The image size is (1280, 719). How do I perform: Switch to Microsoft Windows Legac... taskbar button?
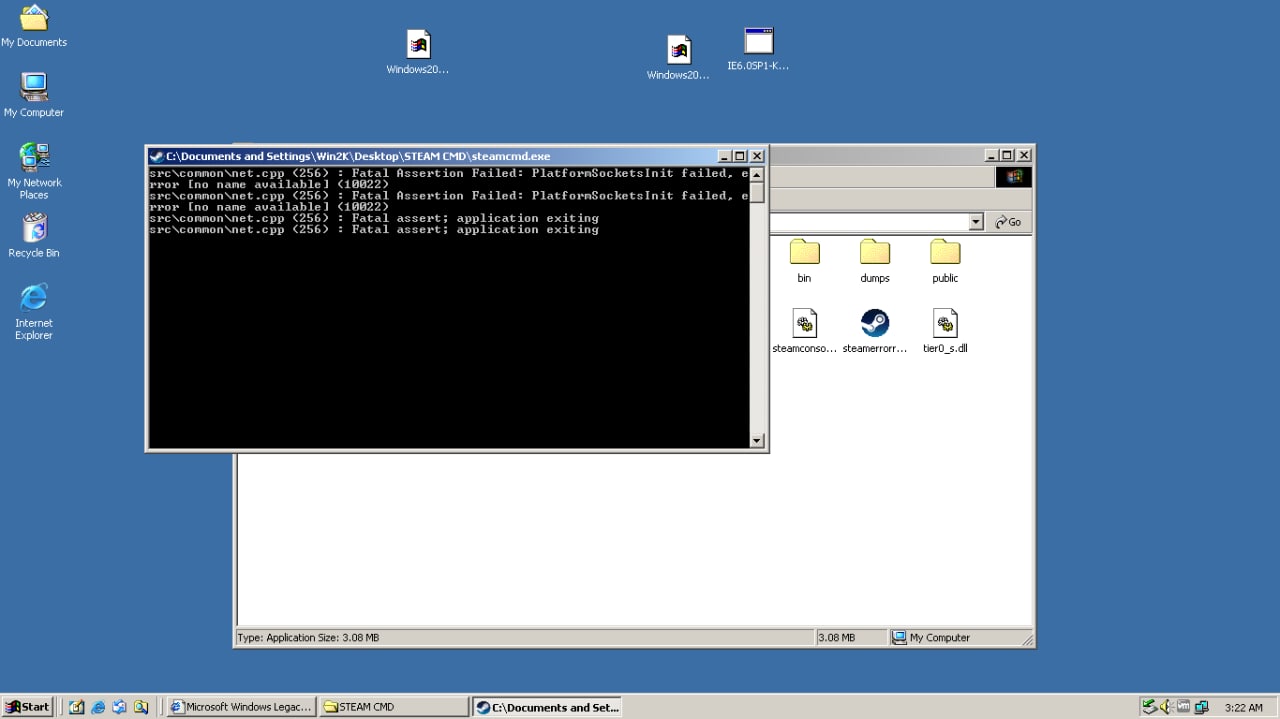click(x=241, y=707)
